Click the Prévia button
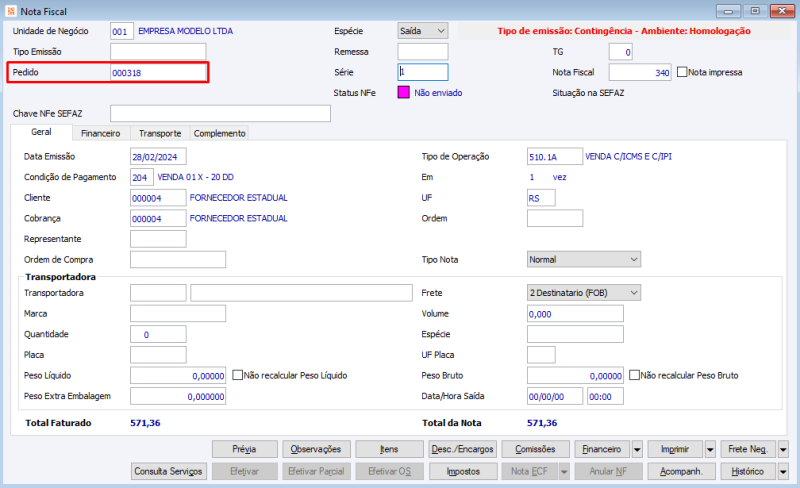Screen dimensions: 800x488 [244, 449]
